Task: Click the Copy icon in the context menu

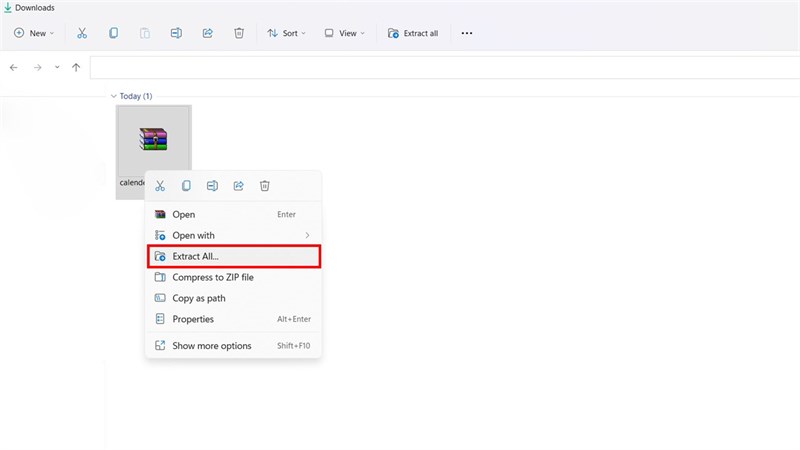Action: pyautogui.click(x=186, y=186)
